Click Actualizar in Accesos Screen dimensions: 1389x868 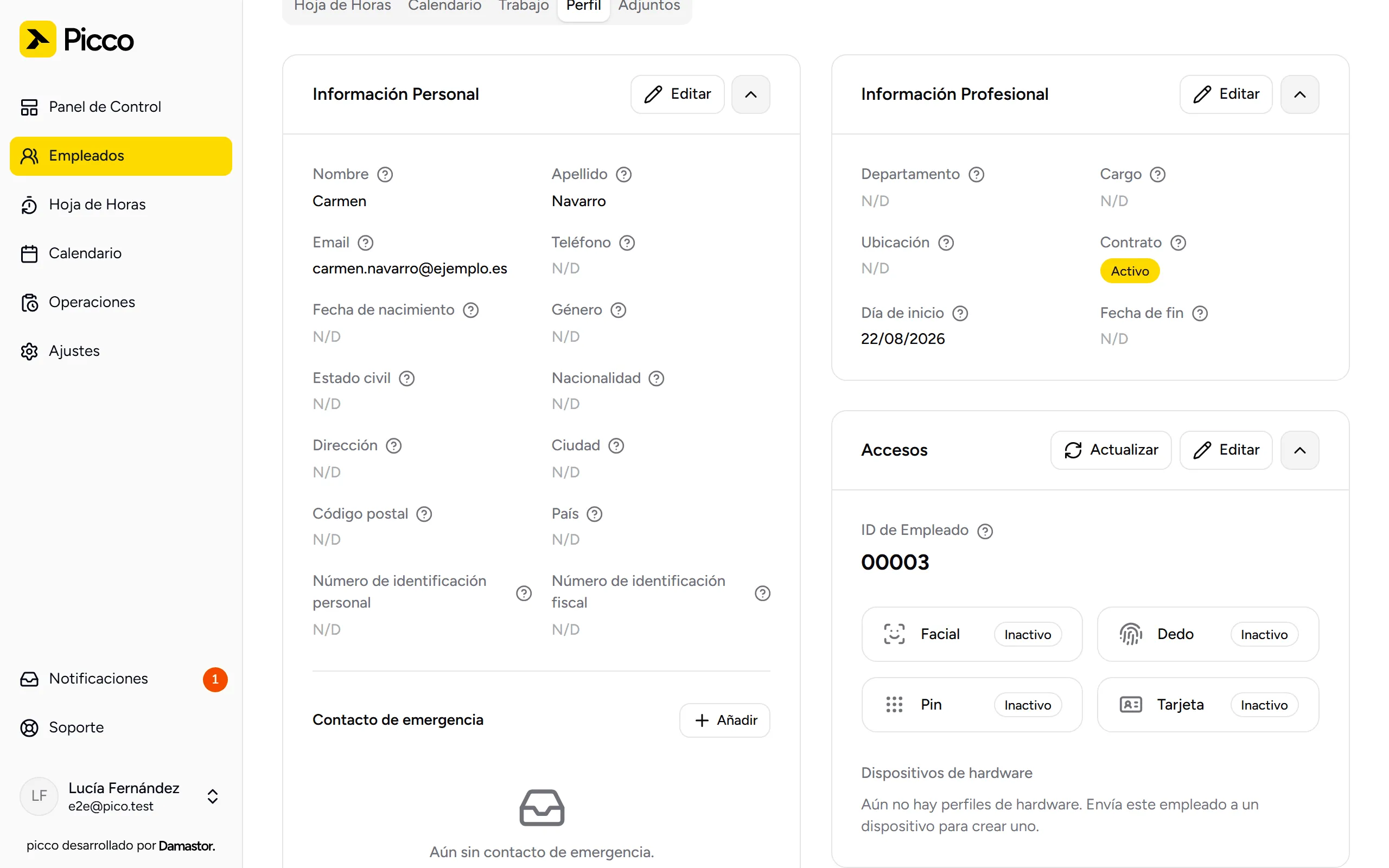point(1111,450)
